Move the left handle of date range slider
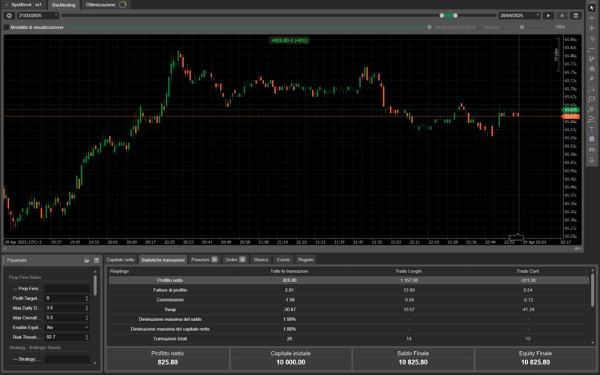Viewport: 600px width, 375px height. pyautogui.click(x=442, y=16)
